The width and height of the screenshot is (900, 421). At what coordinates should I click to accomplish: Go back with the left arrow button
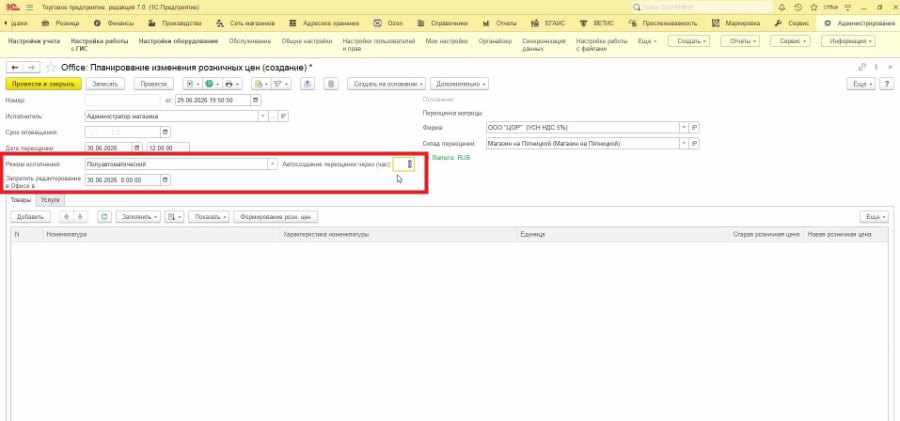pyautogui.click(x=15, y=67)
